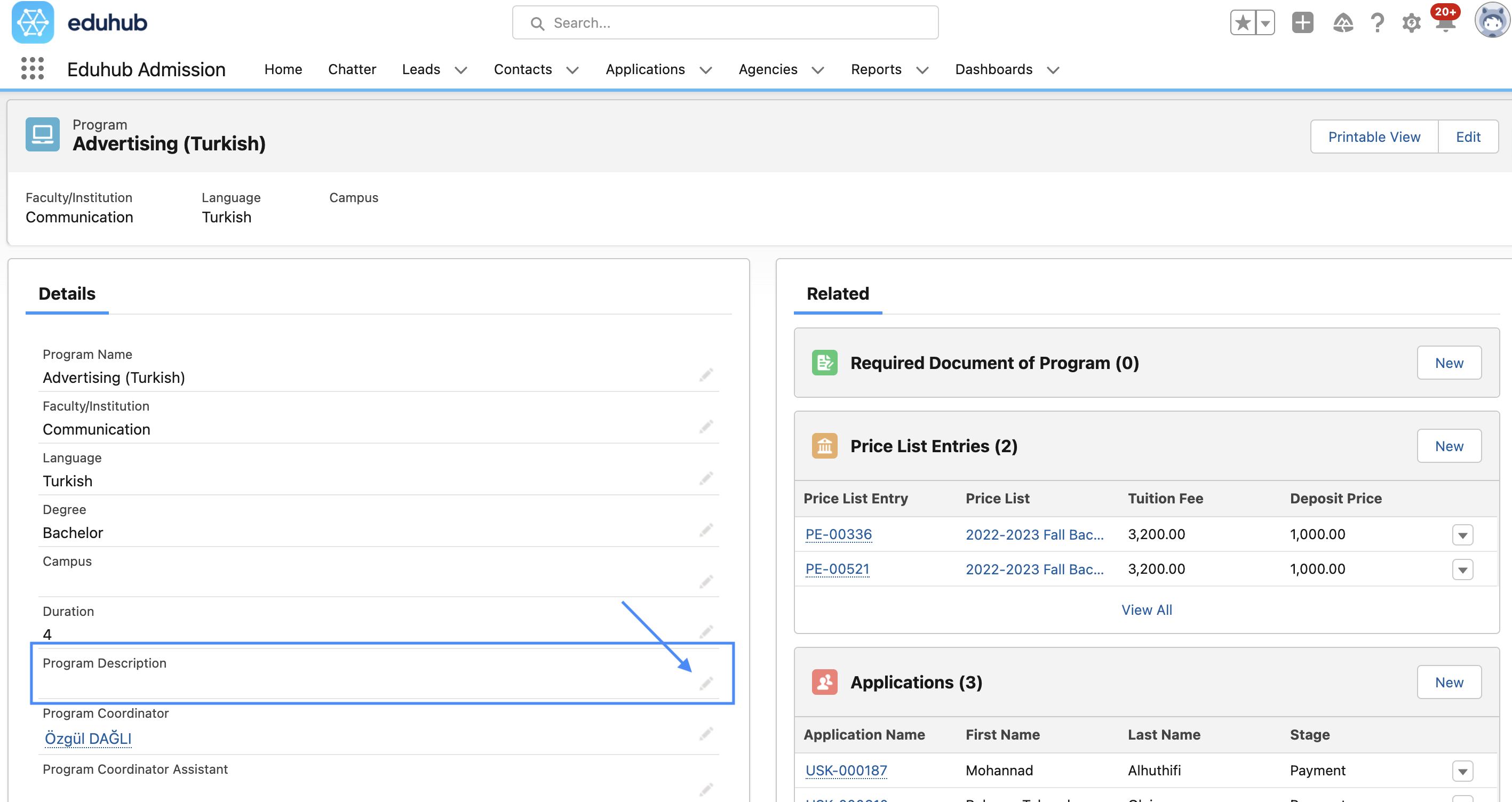Click the global actions plus icon
1512x802 pixels.
[x=1302, y=23]
